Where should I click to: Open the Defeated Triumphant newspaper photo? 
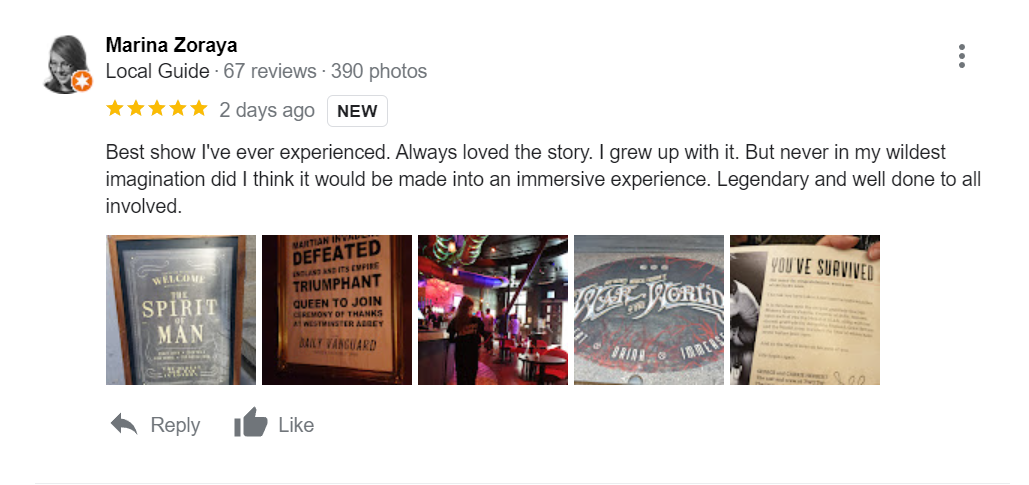point(337,310)
